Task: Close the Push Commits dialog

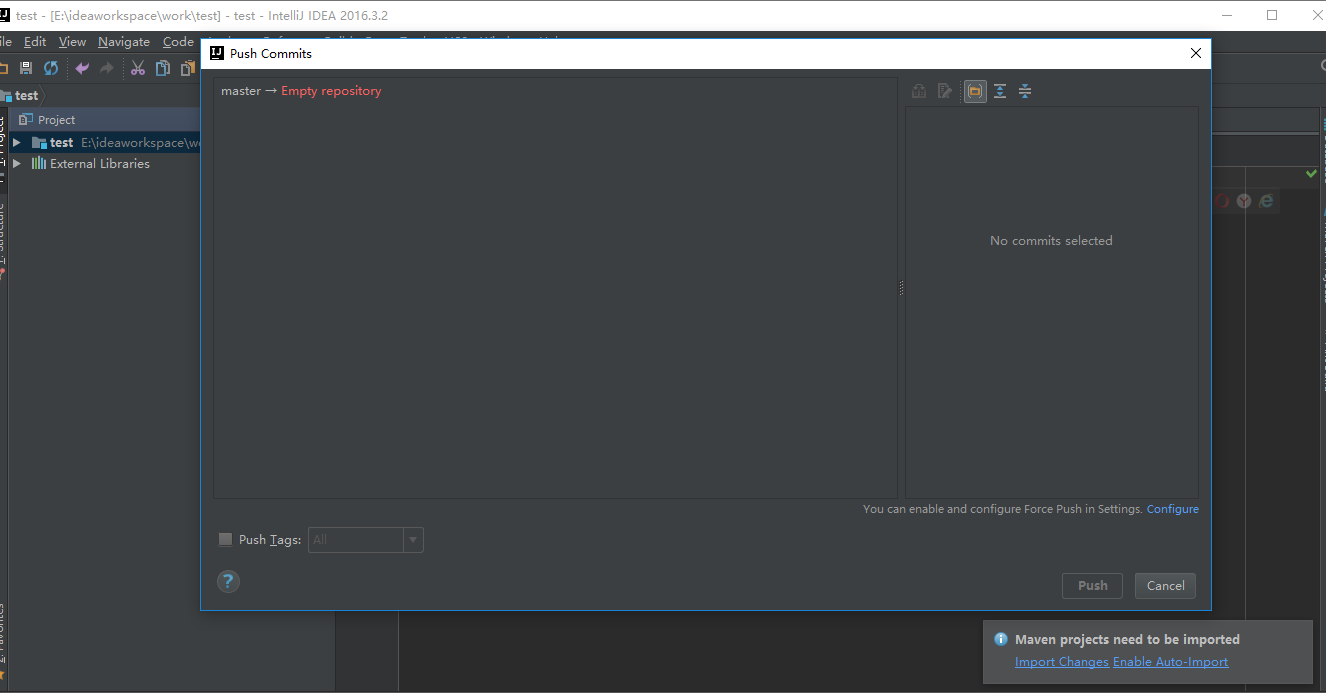Action: tap(1195, 54)
